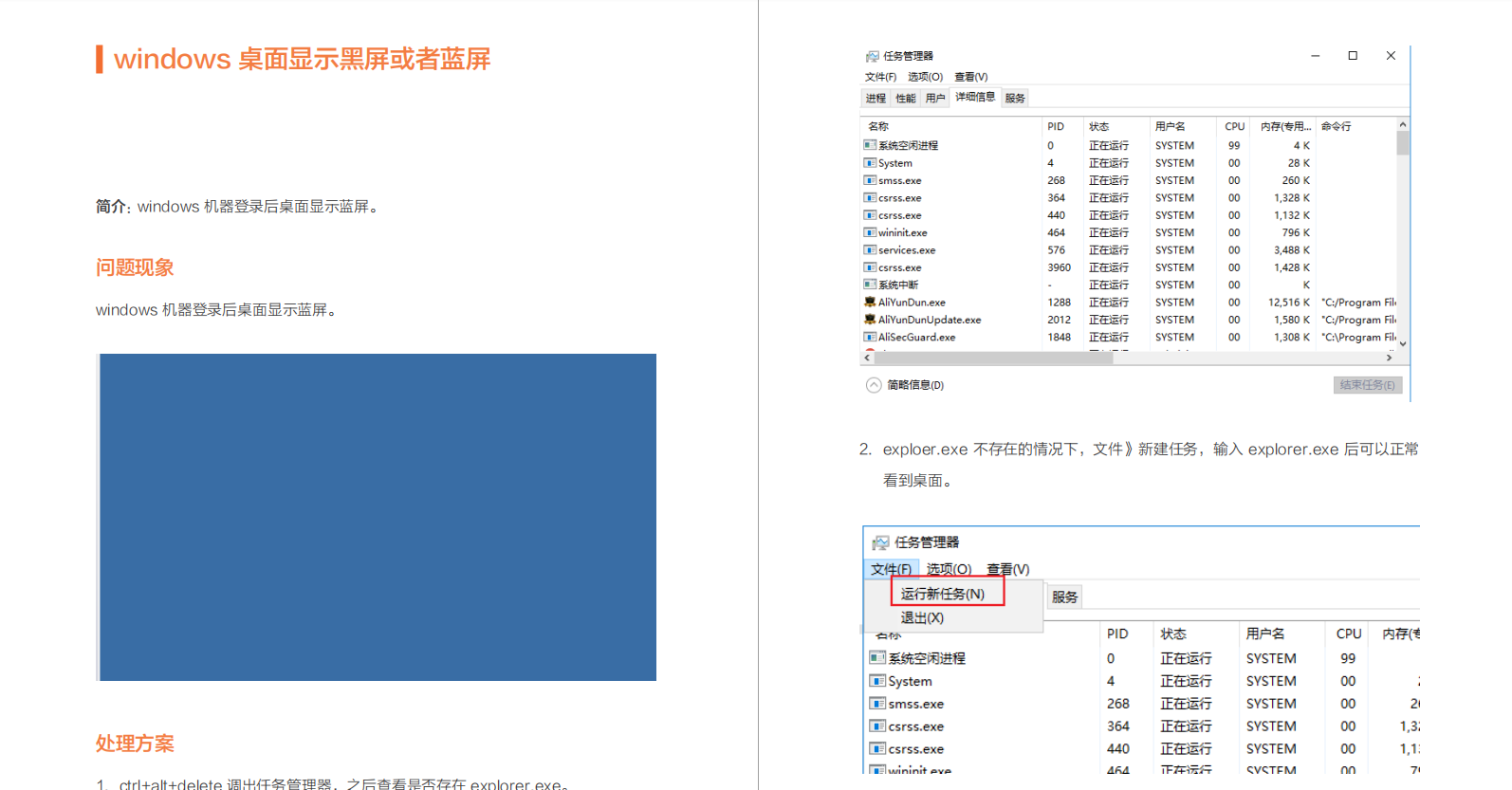1512x790 pixels.
Task: Choose 退出(X) from the open 文件 menu
Action: pos(922,618)
